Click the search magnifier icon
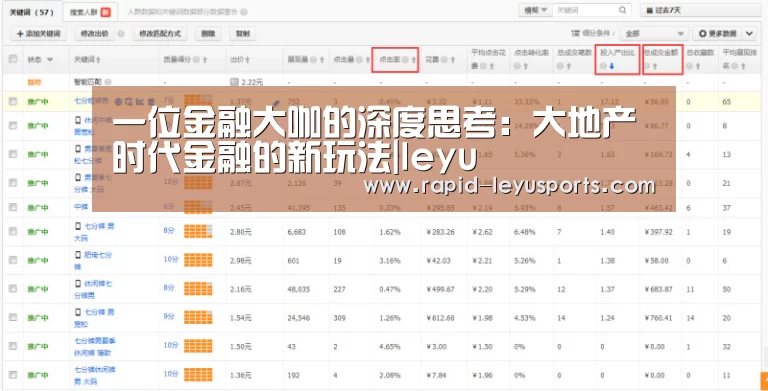Viewport: 768px width, 391px height. (x=622, y=10)
